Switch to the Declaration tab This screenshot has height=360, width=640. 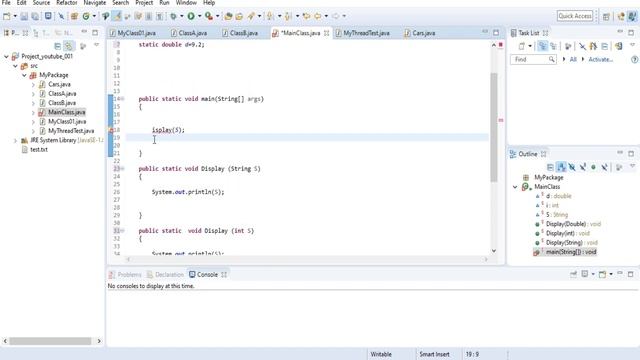(165, 275)
